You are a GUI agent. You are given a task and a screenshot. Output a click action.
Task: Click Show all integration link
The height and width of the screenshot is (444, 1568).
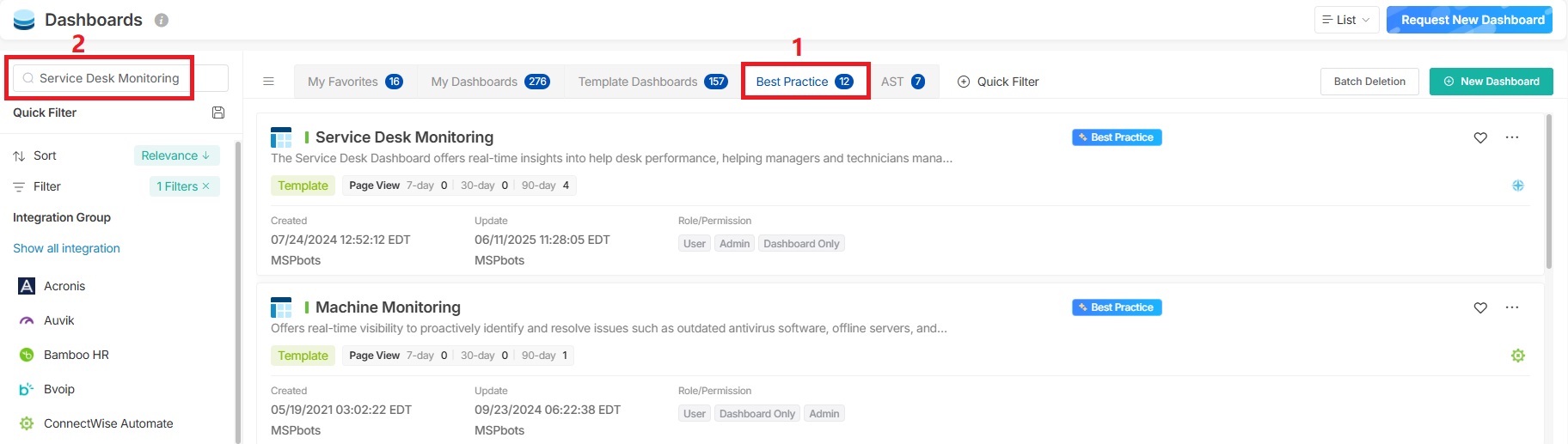point(66,248)
